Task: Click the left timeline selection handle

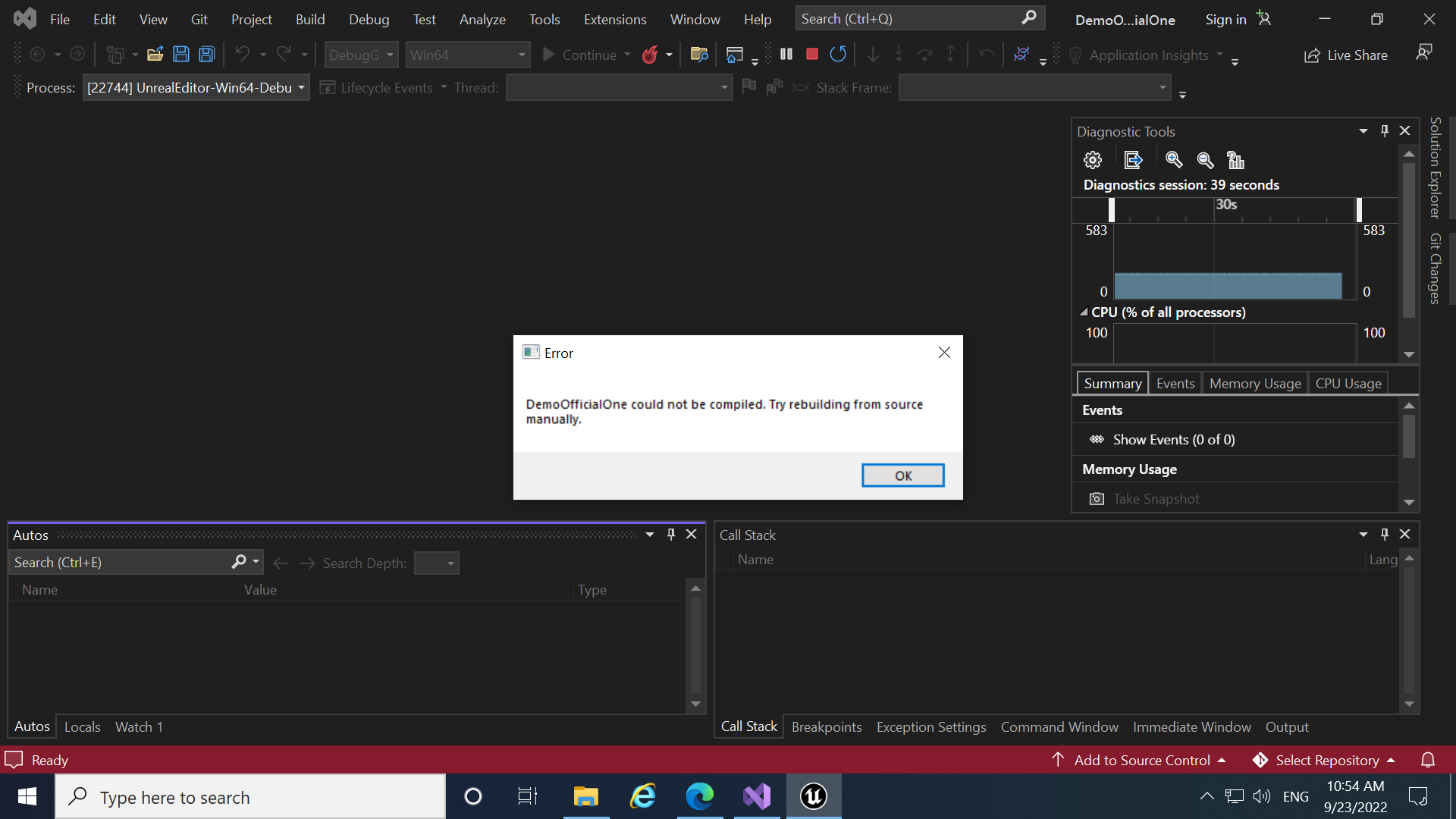Action: click(x=1112, y=210)
